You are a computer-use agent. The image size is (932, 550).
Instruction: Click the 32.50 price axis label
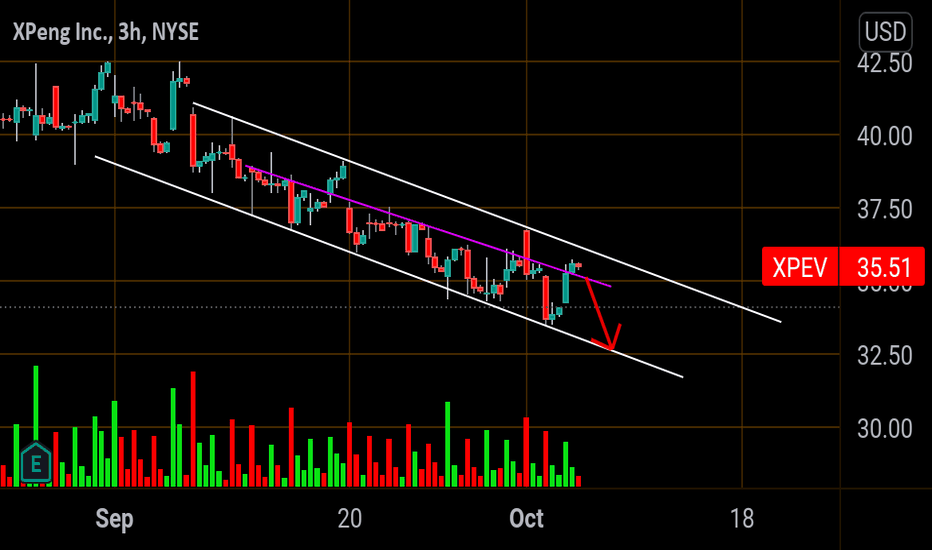click(x=884, y=356)
